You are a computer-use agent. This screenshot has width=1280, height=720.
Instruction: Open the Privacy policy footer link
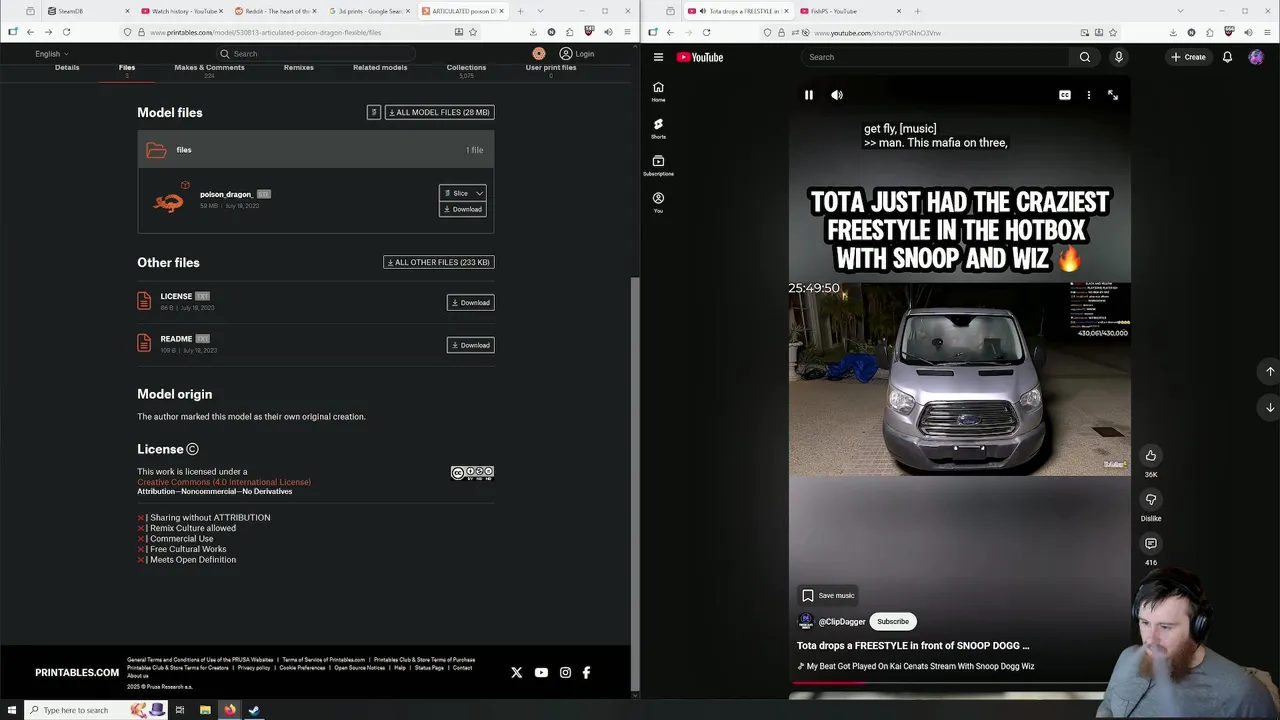pos(254,668)
